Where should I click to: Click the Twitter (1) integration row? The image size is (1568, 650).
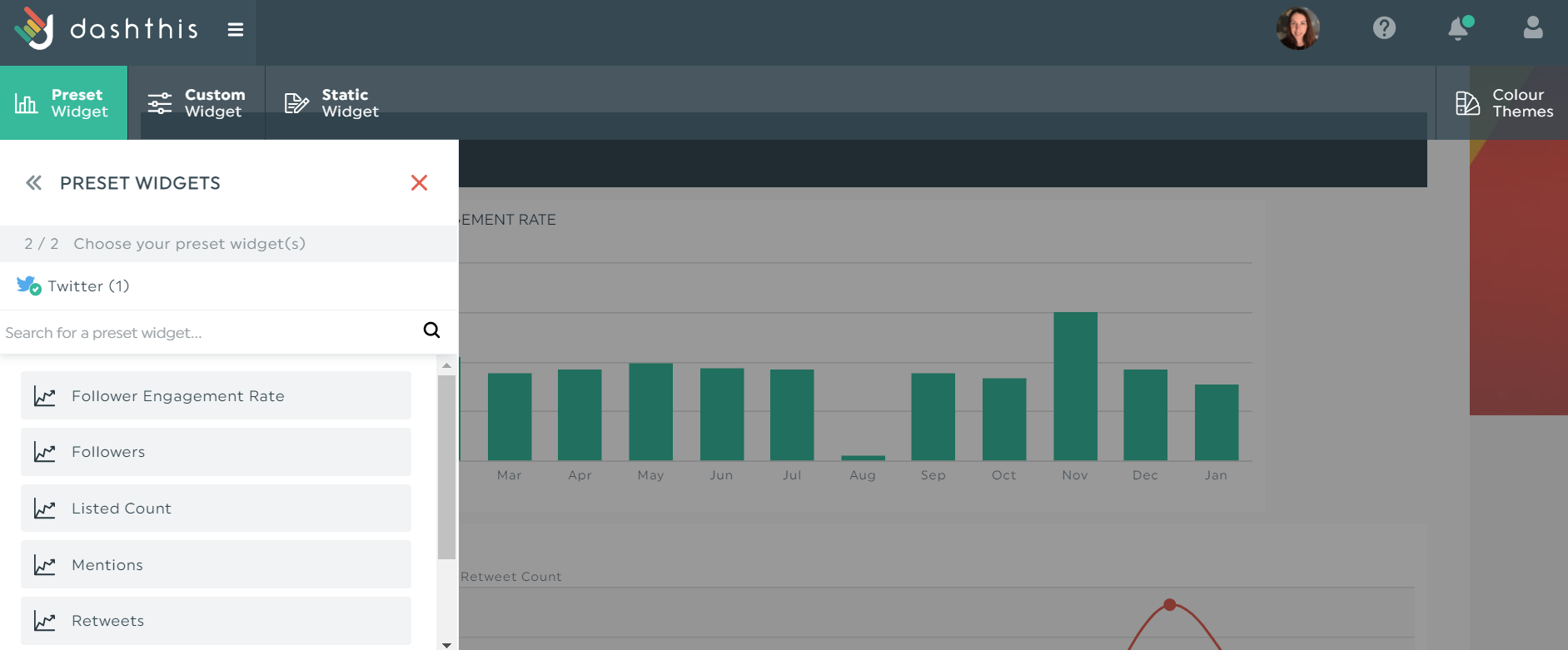[229, 286]
